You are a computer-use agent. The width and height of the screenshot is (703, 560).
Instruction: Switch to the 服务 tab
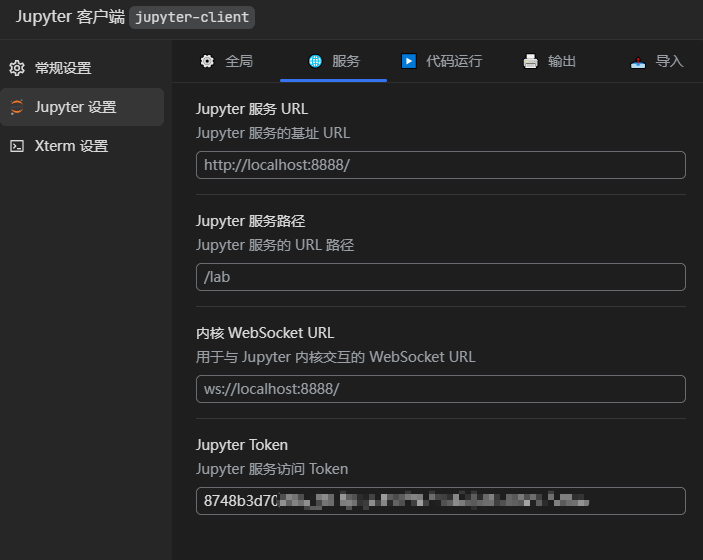(334, 61)
